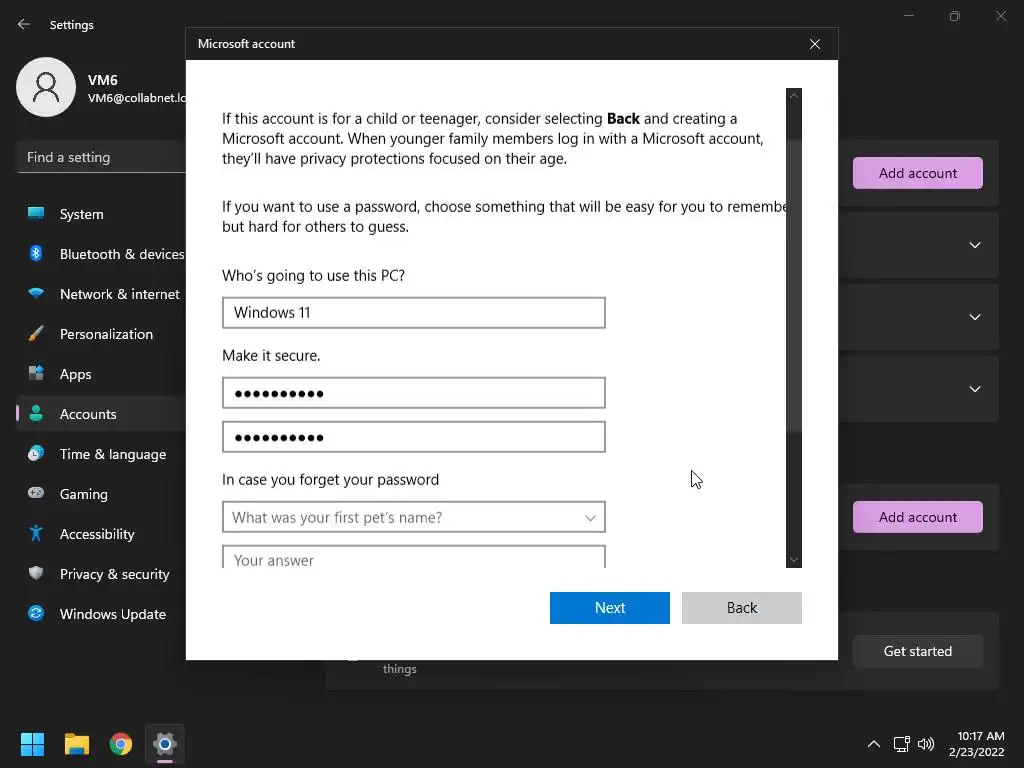Click the confirm password field

coord(413,437)
